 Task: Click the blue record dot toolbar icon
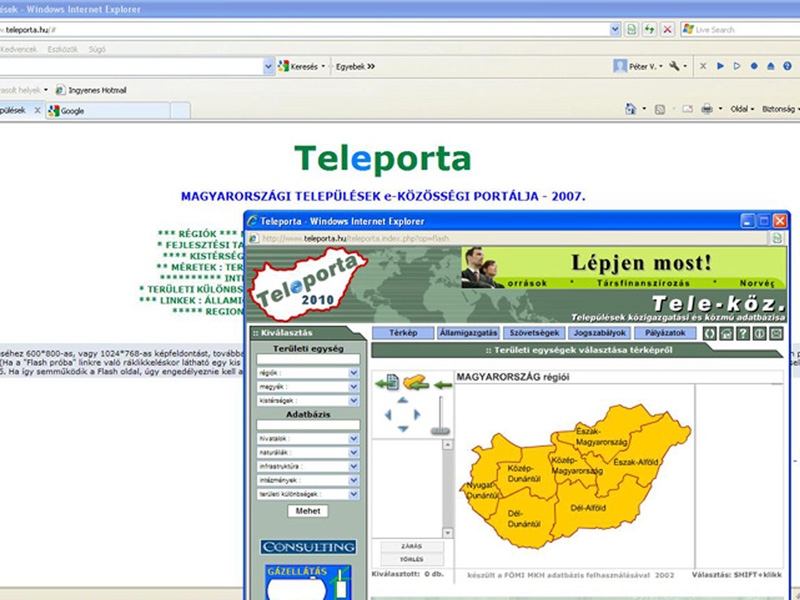[754, 66]
